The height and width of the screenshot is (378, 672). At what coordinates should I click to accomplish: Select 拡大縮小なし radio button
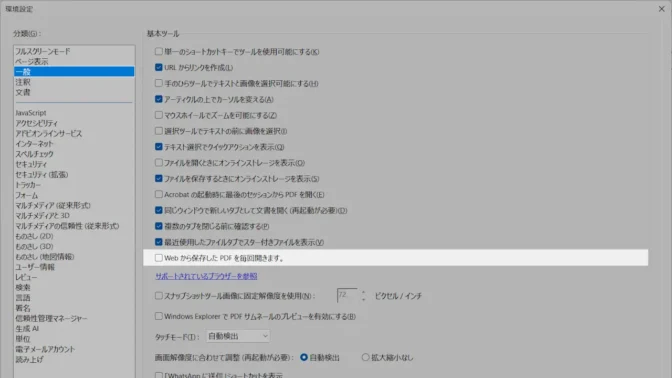pos(366,357)
